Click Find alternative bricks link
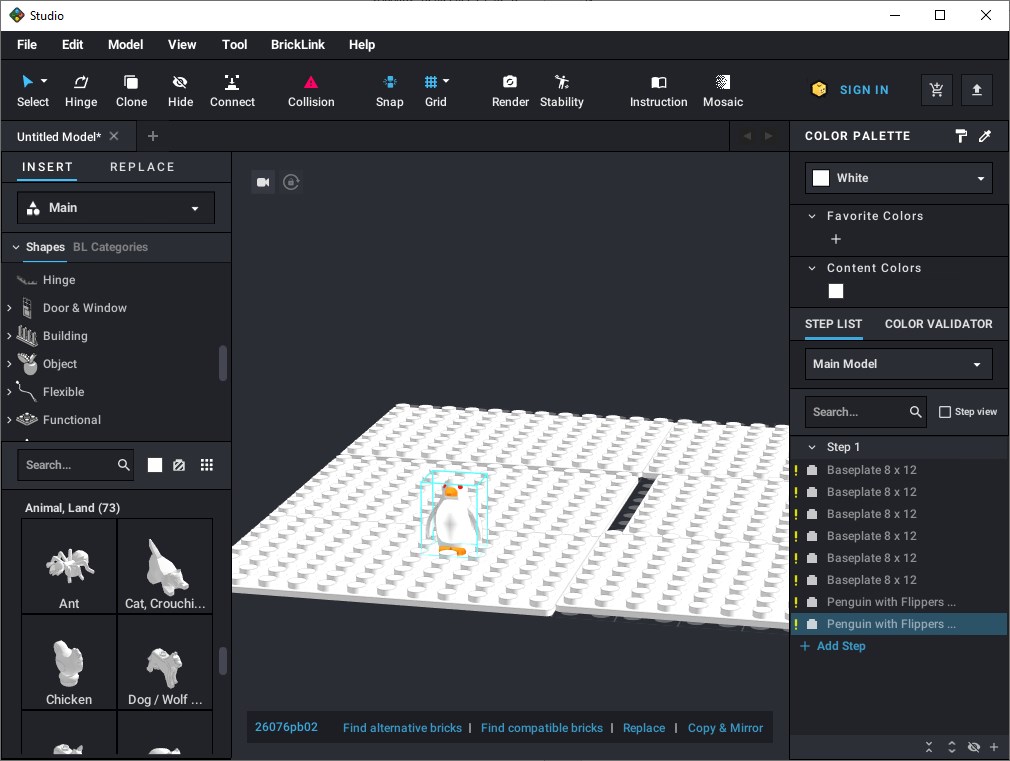 [x=402, y=728]
